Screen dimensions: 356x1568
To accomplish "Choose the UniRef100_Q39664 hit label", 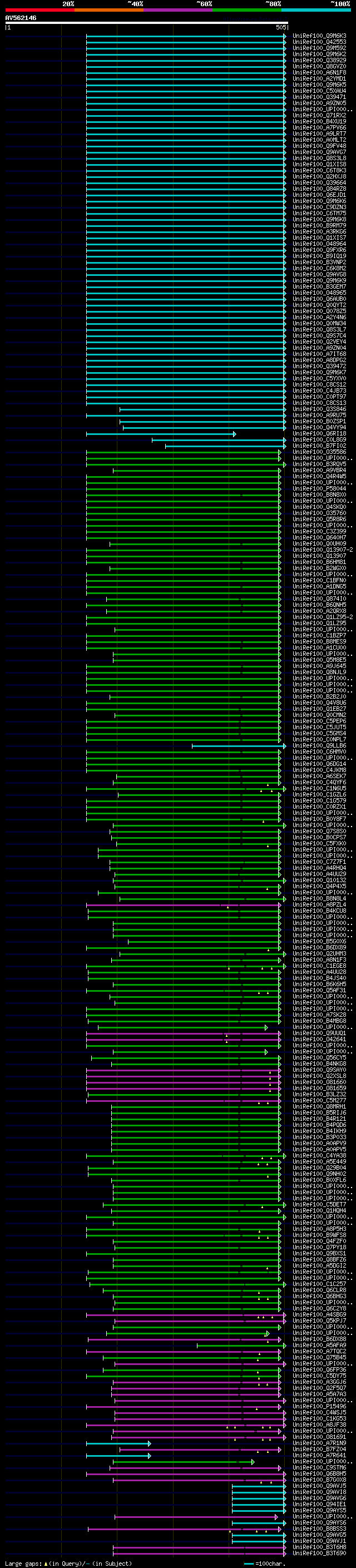I will point(319,182).
